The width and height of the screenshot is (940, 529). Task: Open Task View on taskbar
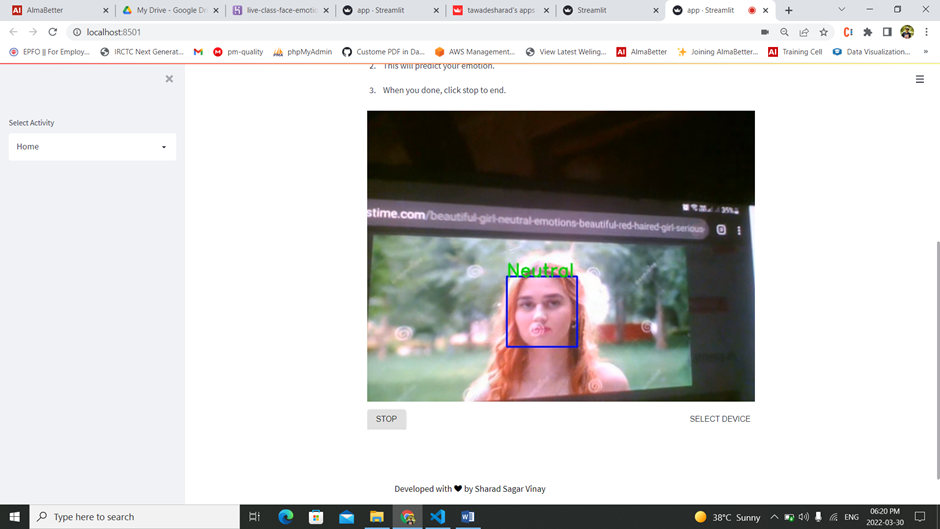(254, 516)
